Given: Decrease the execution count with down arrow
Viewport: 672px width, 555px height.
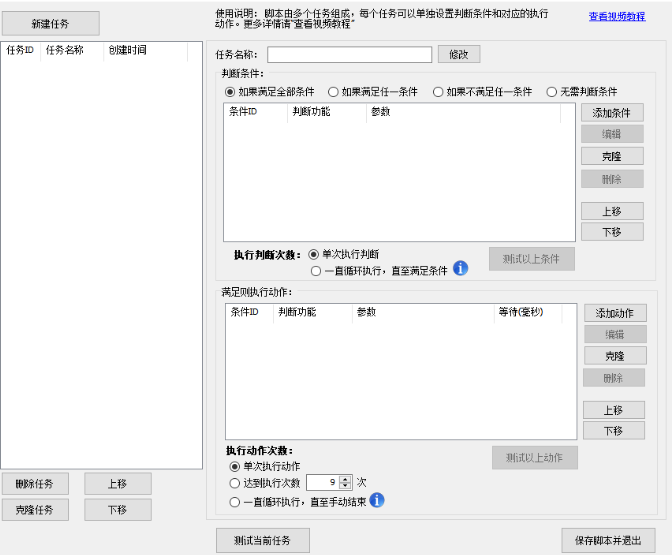Looking at the screenshot, I should (x=346, y=487).
